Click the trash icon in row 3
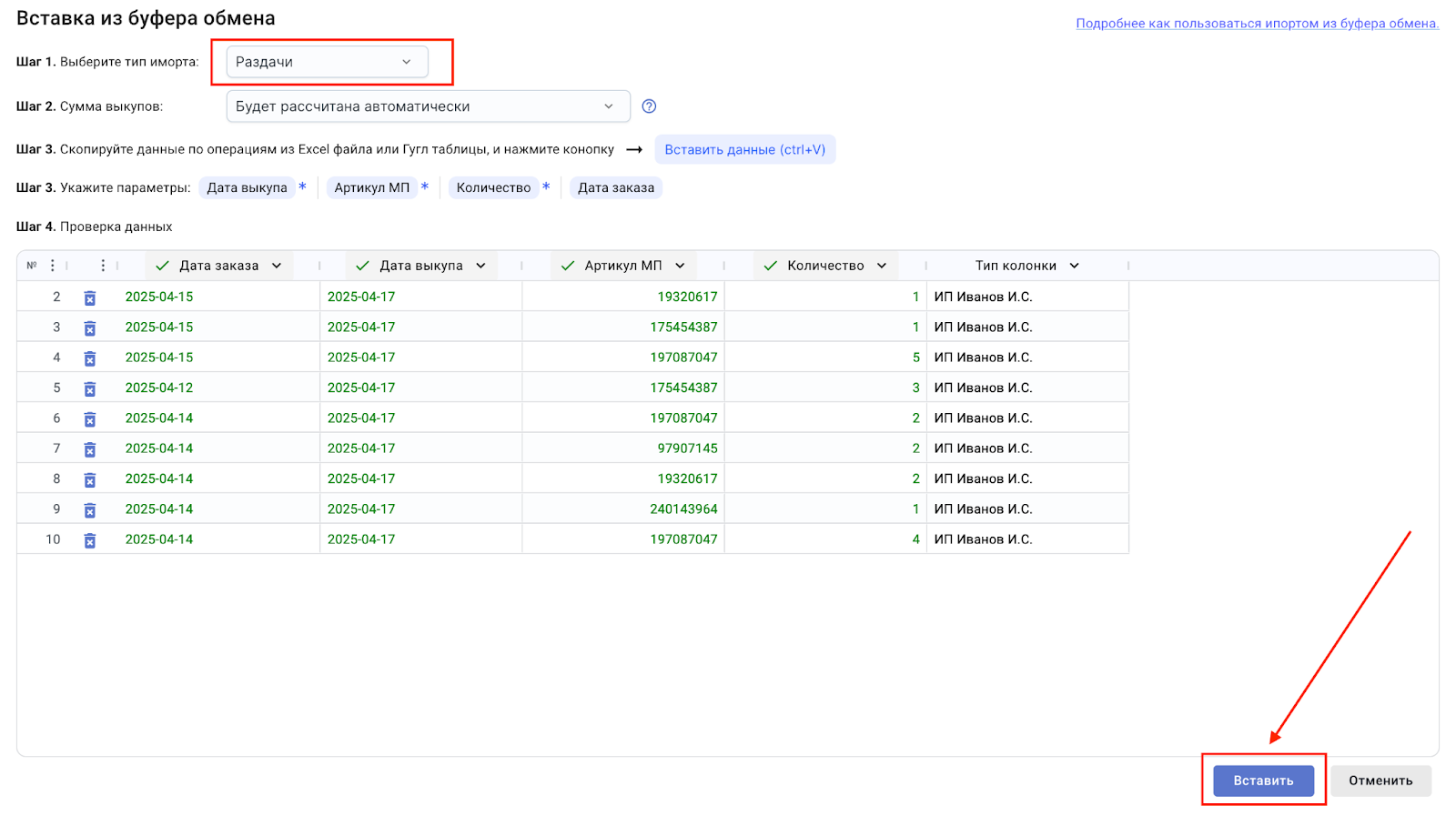This screenshot has width=1456, height=816. 90,327
